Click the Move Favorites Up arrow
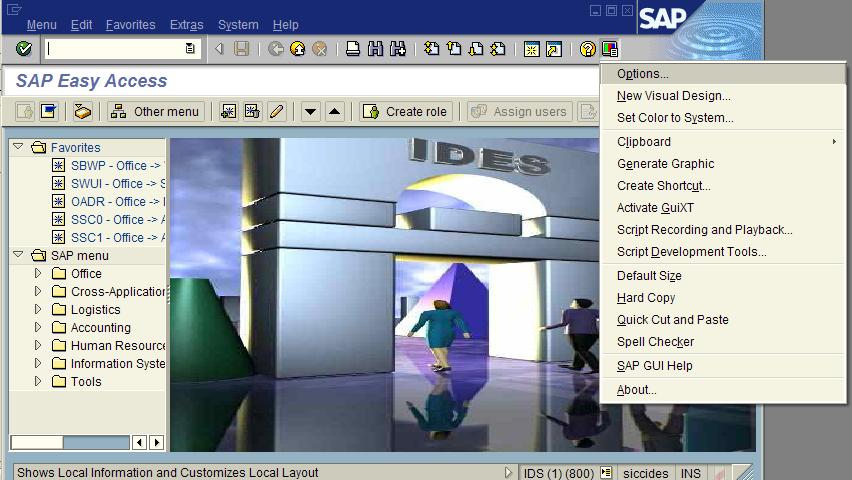The height and width of the screenshot is (480, 852). [335, 111]
